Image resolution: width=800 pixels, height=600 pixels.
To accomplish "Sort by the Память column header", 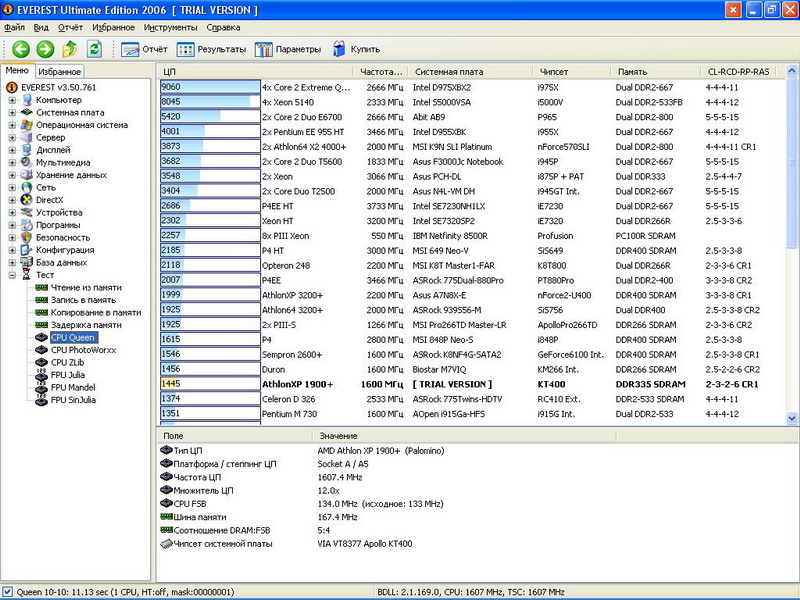I will coord(656,72).
